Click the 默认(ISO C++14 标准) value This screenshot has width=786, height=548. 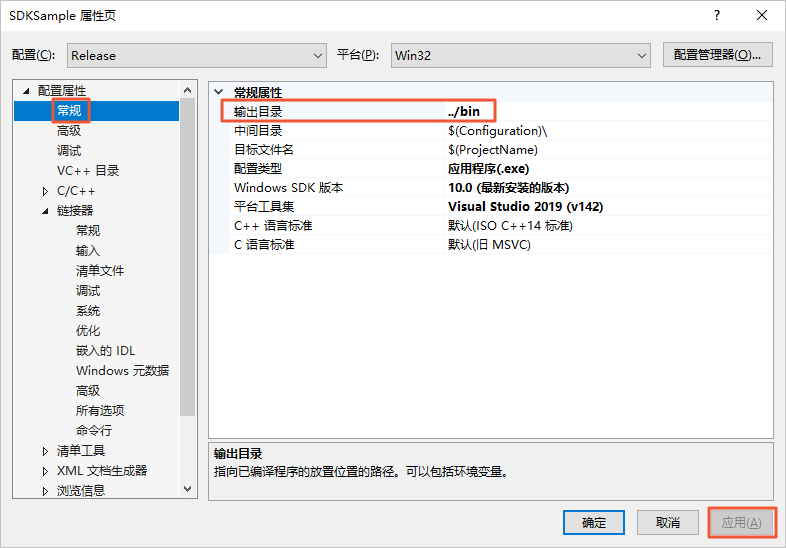tap(510, 226)
